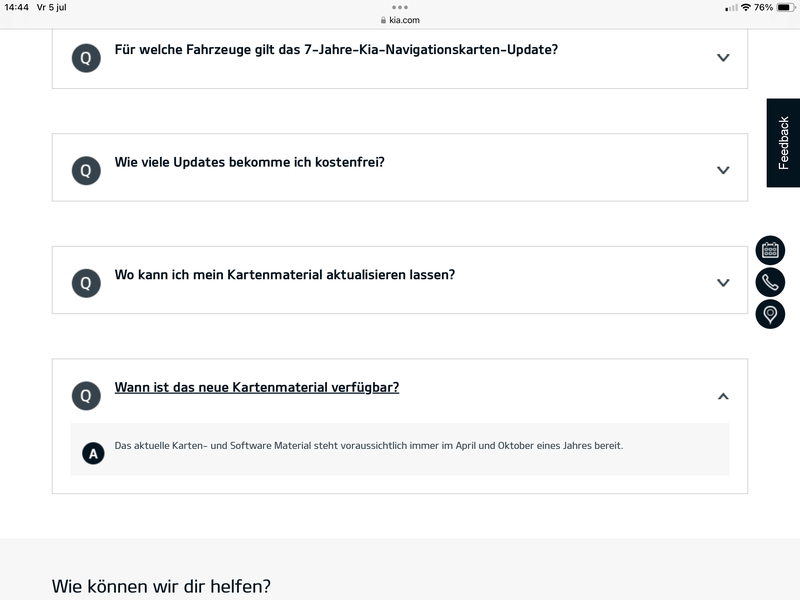Expand chevron for 7-Jahre-Kia-Navigationskarten-Update question
The width and height of the screenshot is (800, 600).
pos(723,58)
